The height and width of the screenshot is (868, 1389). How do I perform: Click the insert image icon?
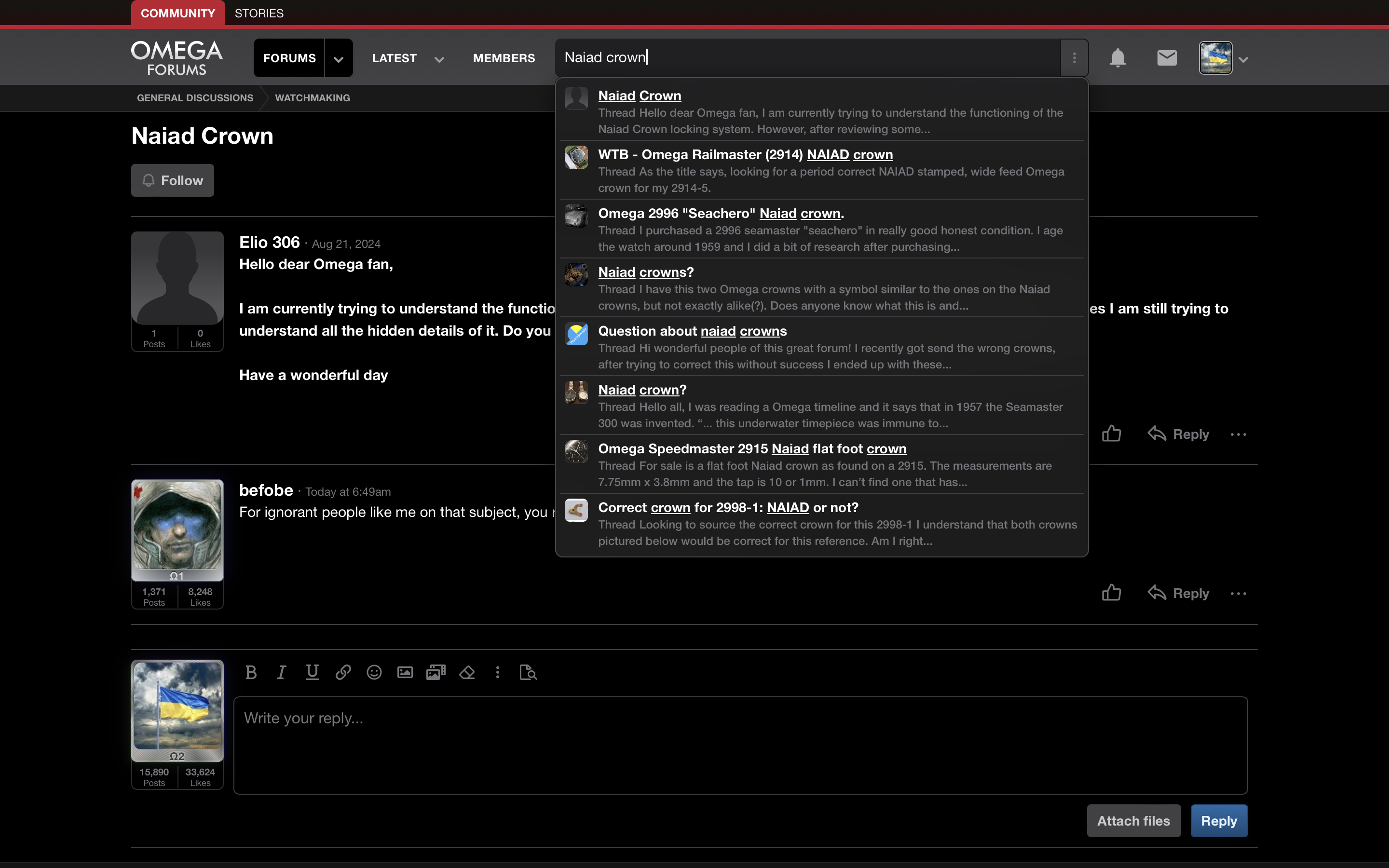tap(405, 672)
